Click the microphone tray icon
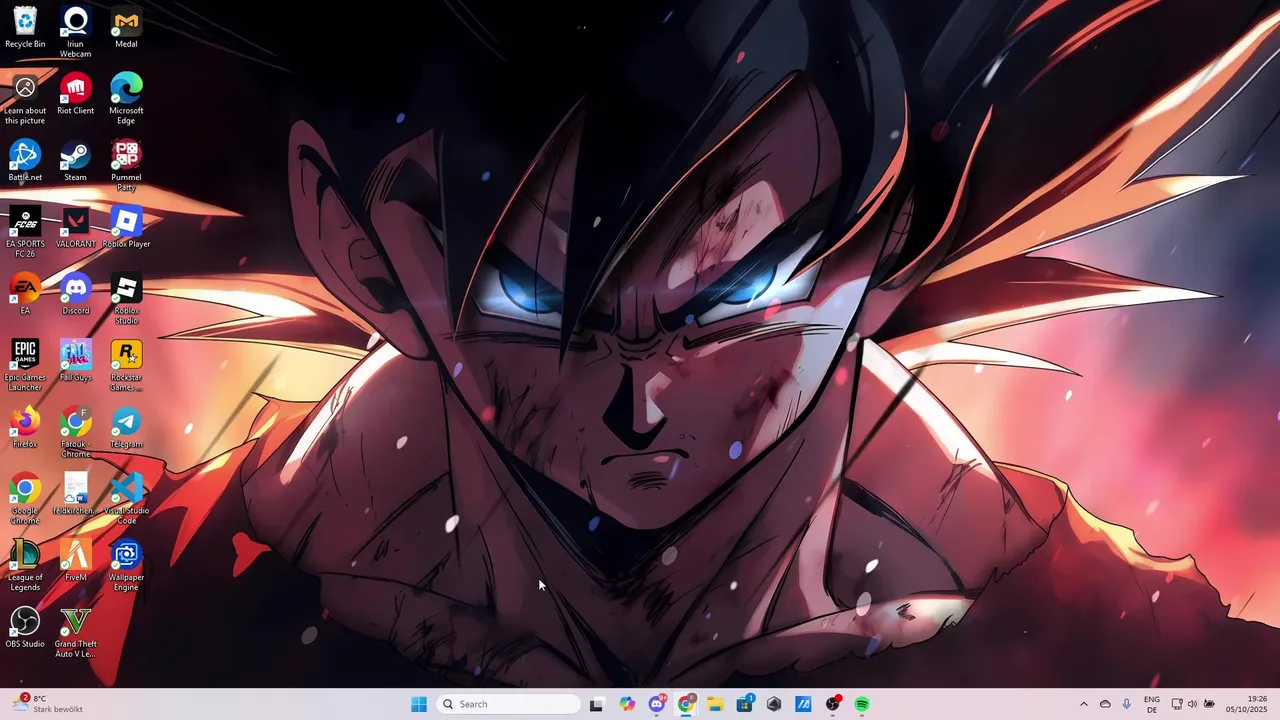The width and height of the screenshot is (1280, 720). click(x=1127, y=704)
